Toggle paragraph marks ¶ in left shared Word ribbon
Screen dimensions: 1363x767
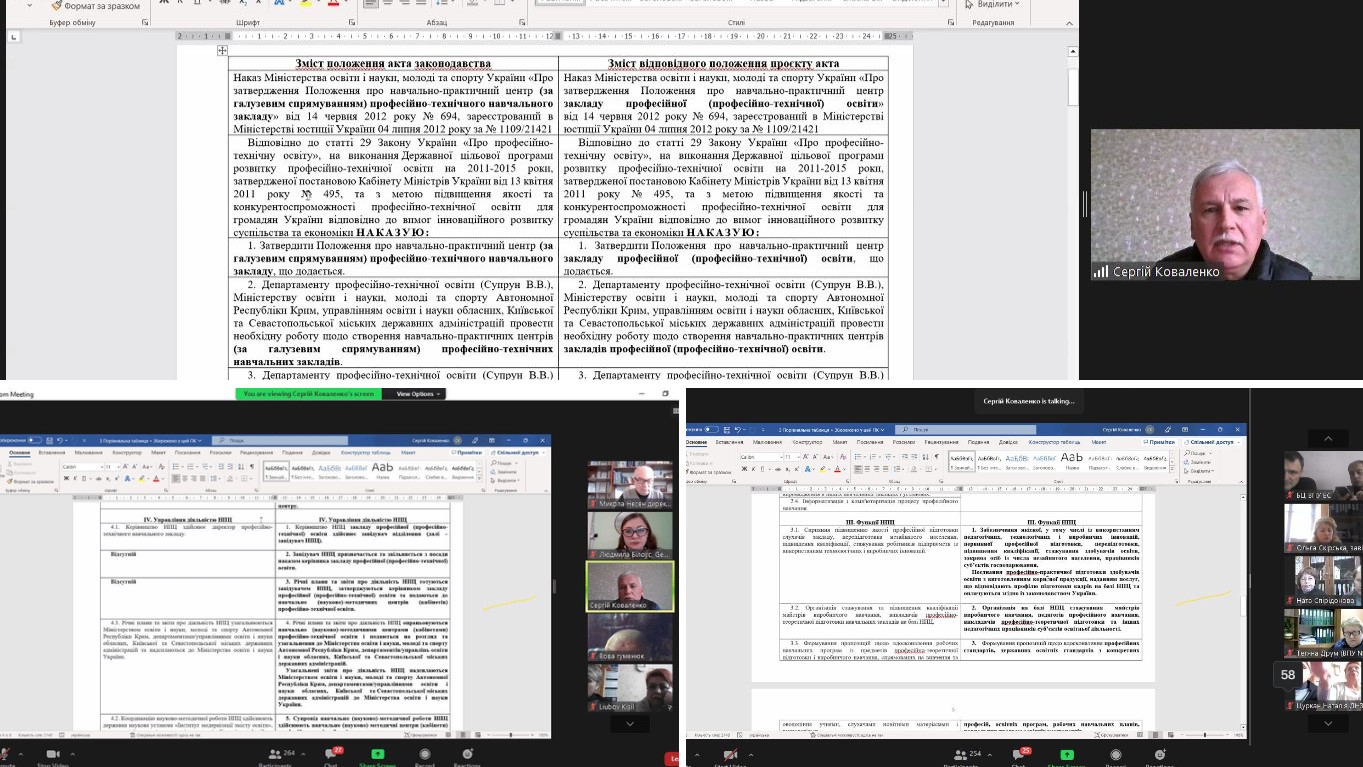252,466
